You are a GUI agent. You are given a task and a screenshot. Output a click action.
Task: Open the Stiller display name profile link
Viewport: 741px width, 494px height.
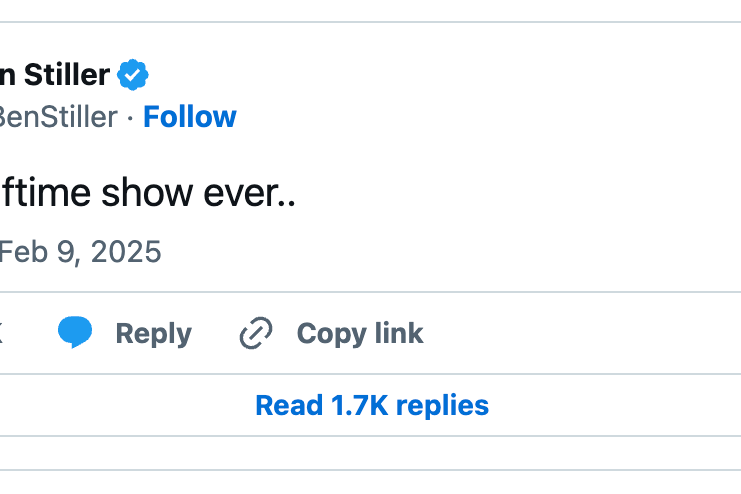(x=55, y=75)
